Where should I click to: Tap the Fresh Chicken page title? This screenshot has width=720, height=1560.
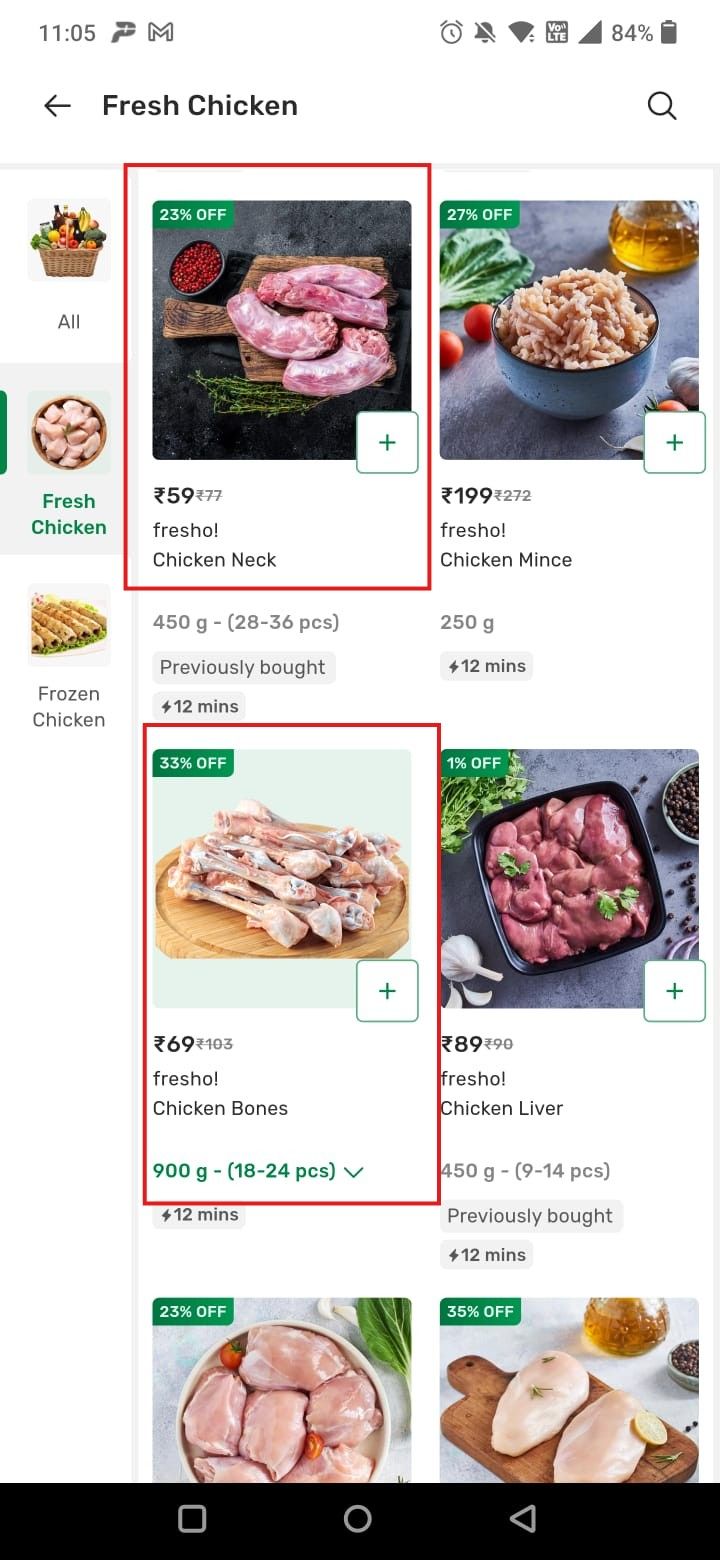tap(200, 106)
